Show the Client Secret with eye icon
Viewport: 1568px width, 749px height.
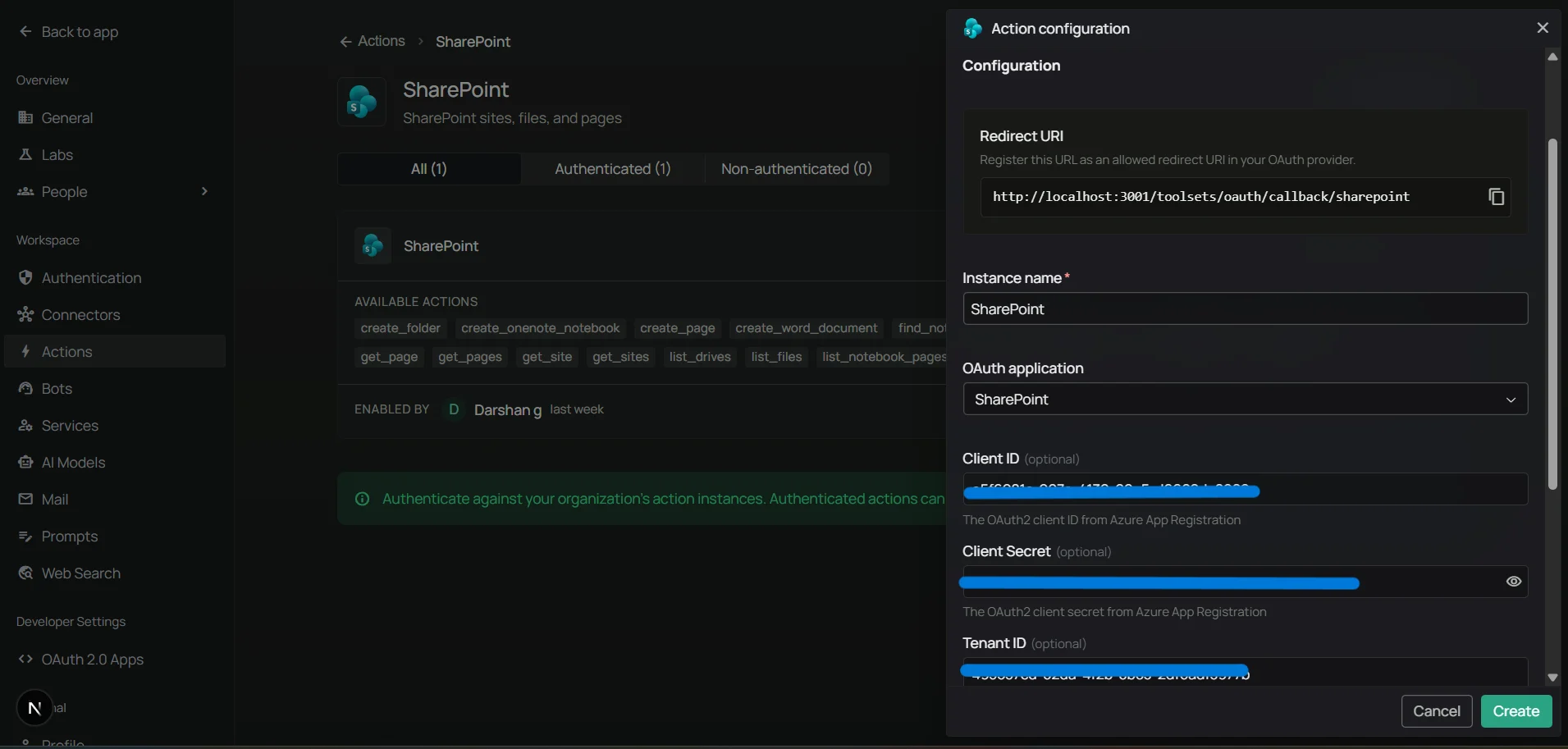point(1514,582)
